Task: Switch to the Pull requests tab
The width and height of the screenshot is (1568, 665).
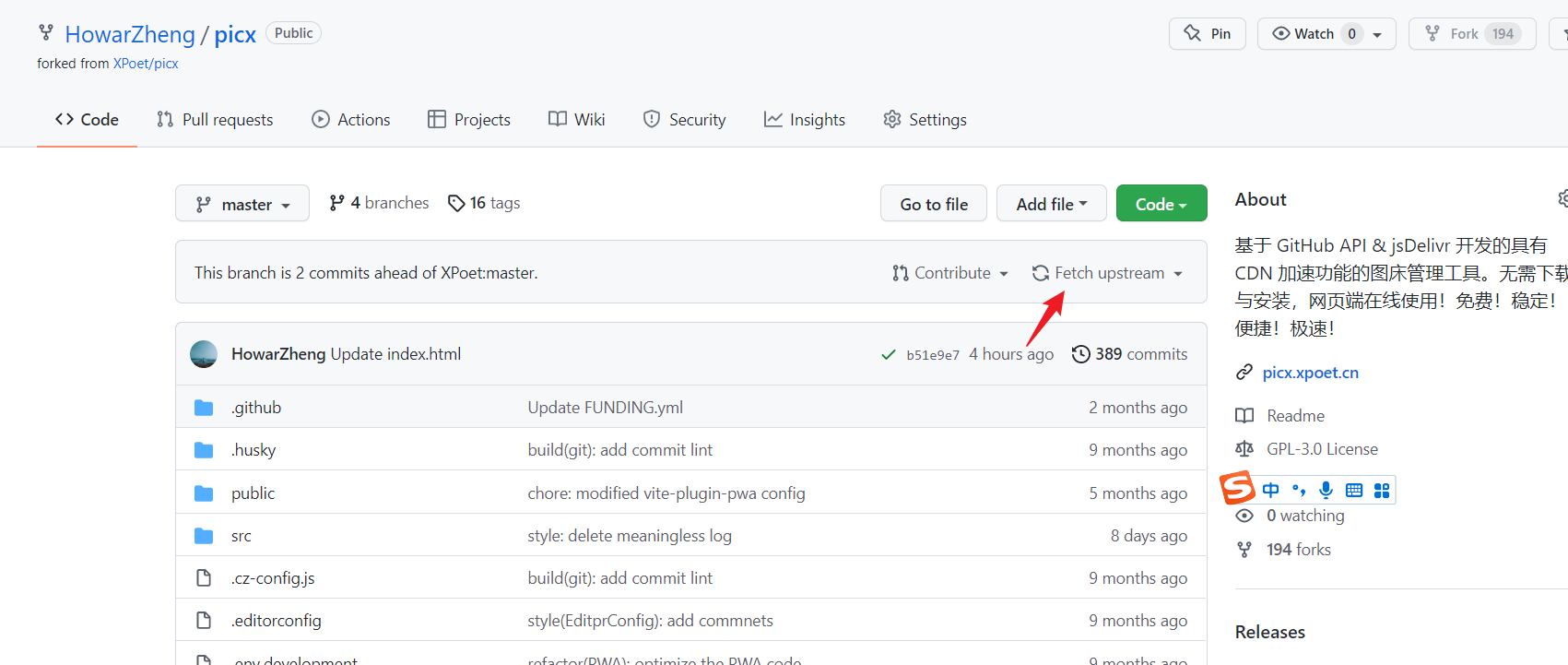Action: [x=215, y=120]
